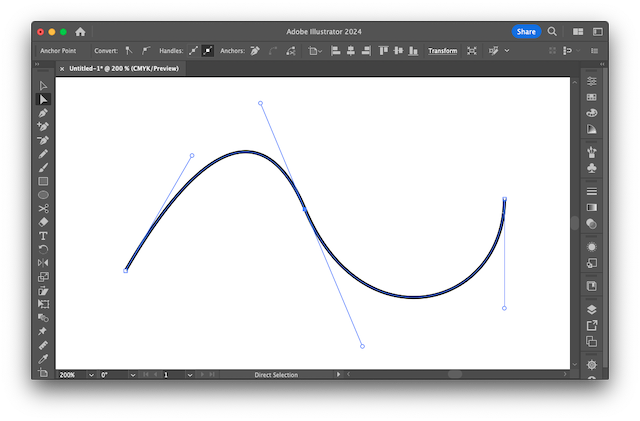Select the Rotate tool

(43, 249)
